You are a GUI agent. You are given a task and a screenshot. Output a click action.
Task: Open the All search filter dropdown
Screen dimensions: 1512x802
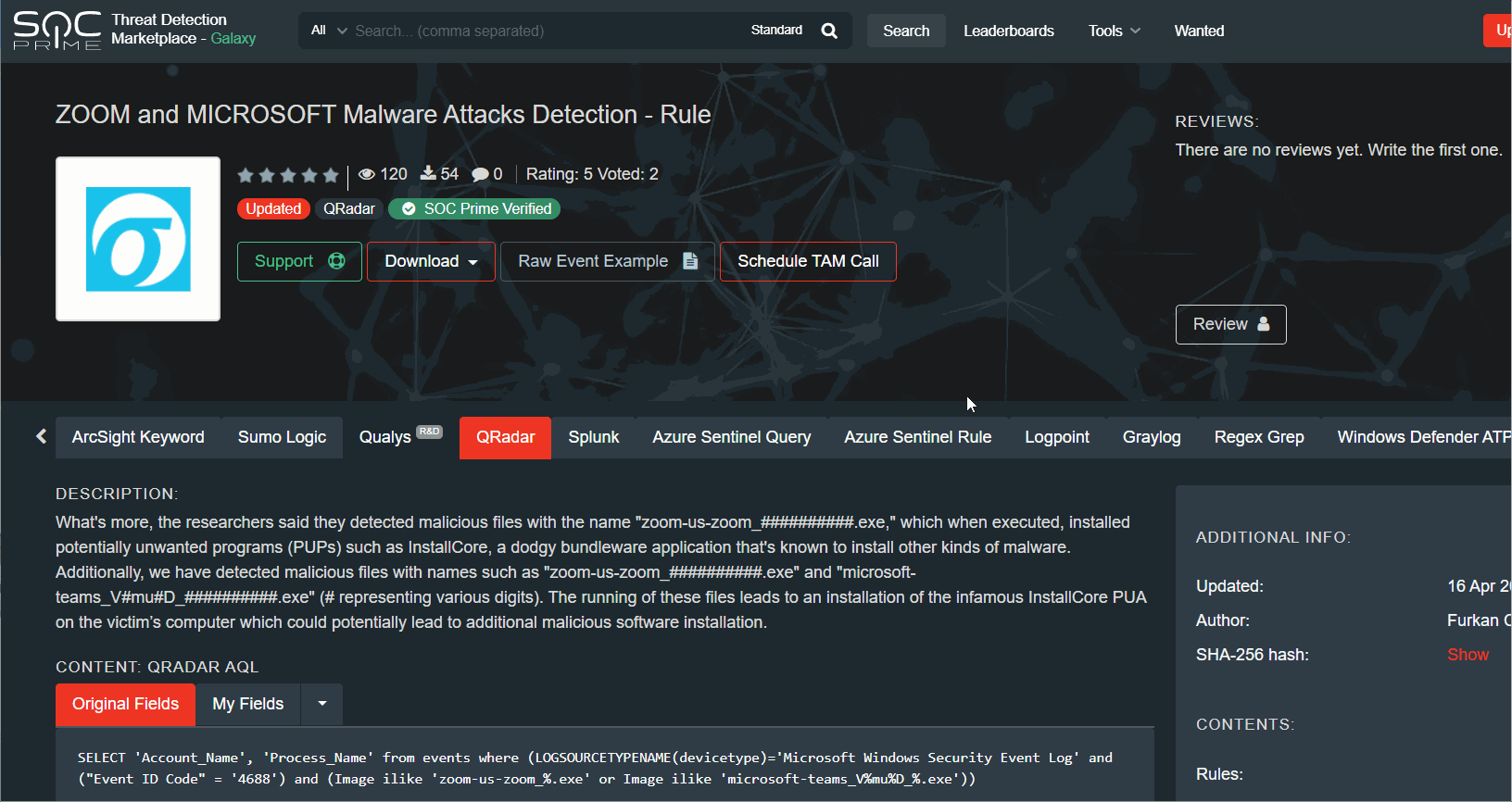(329, 31)
